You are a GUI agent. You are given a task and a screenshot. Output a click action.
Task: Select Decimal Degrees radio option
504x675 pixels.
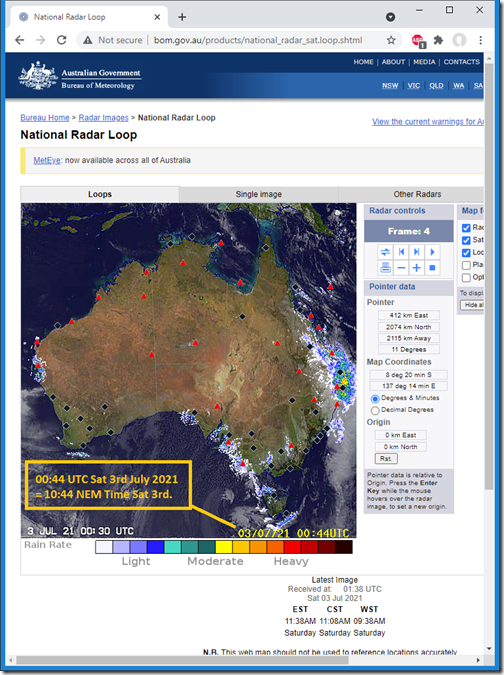[x=375, y=410]
